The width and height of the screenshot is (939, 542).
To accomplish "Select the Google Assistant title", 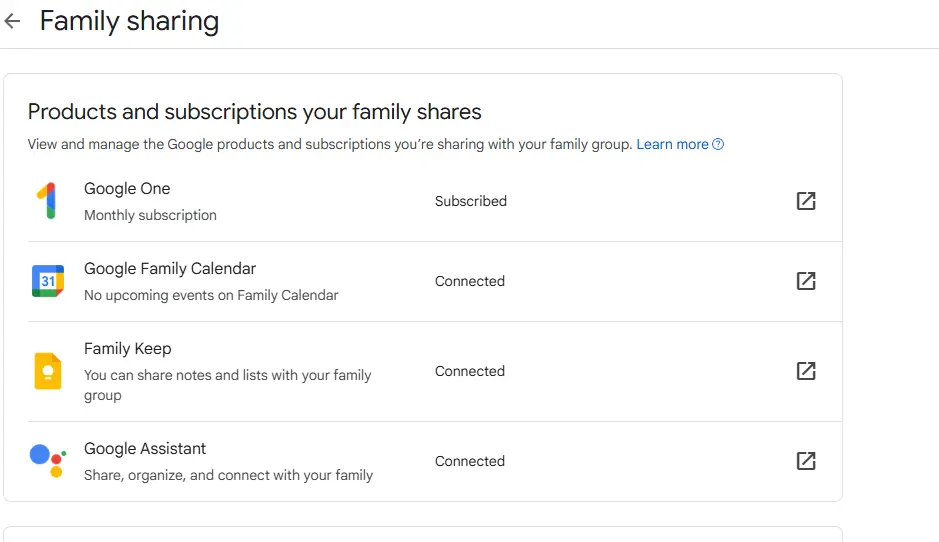I will 145,449.
